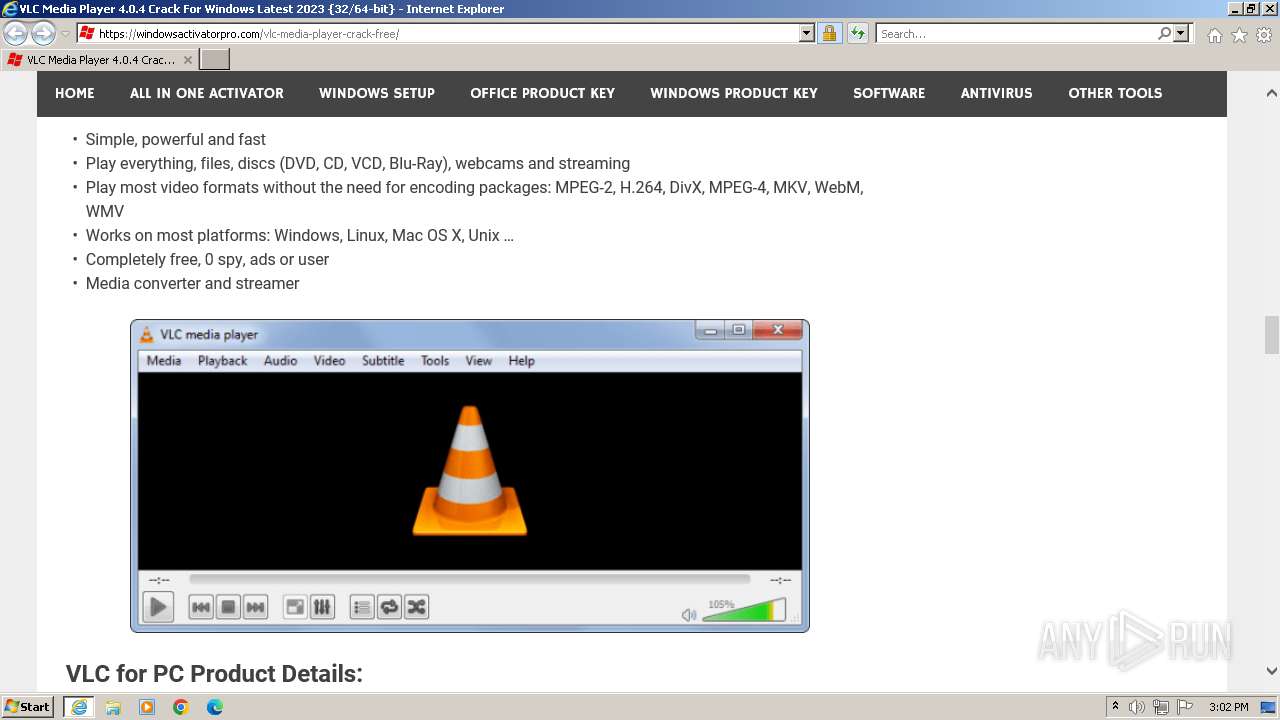
Task: Click the 3:02 PM taskbar clock
Action: (1229, 707)
